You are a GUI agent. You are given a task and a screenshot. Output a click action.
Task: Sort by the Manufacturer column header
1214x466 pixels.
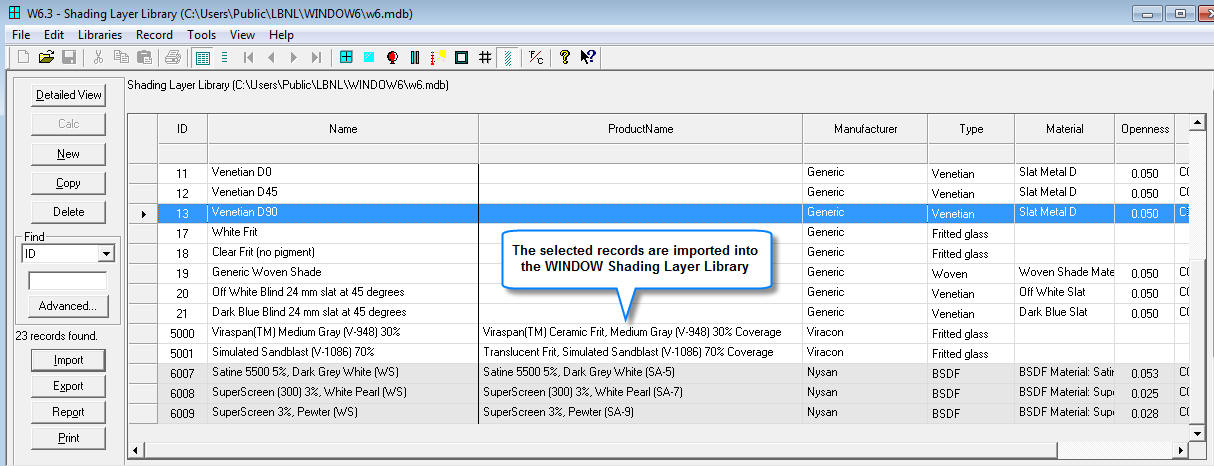tap(865, 129)
